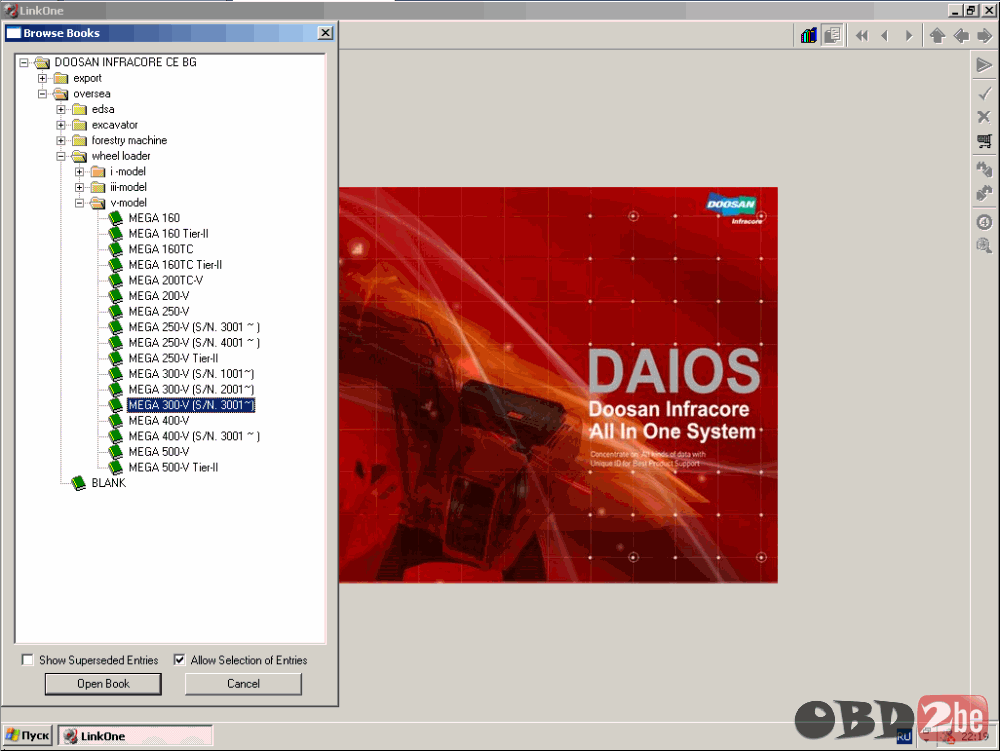This screenshot has width=1000, height=751.
Task: Click the documents list toolbar icon
Action: (833, 35)
